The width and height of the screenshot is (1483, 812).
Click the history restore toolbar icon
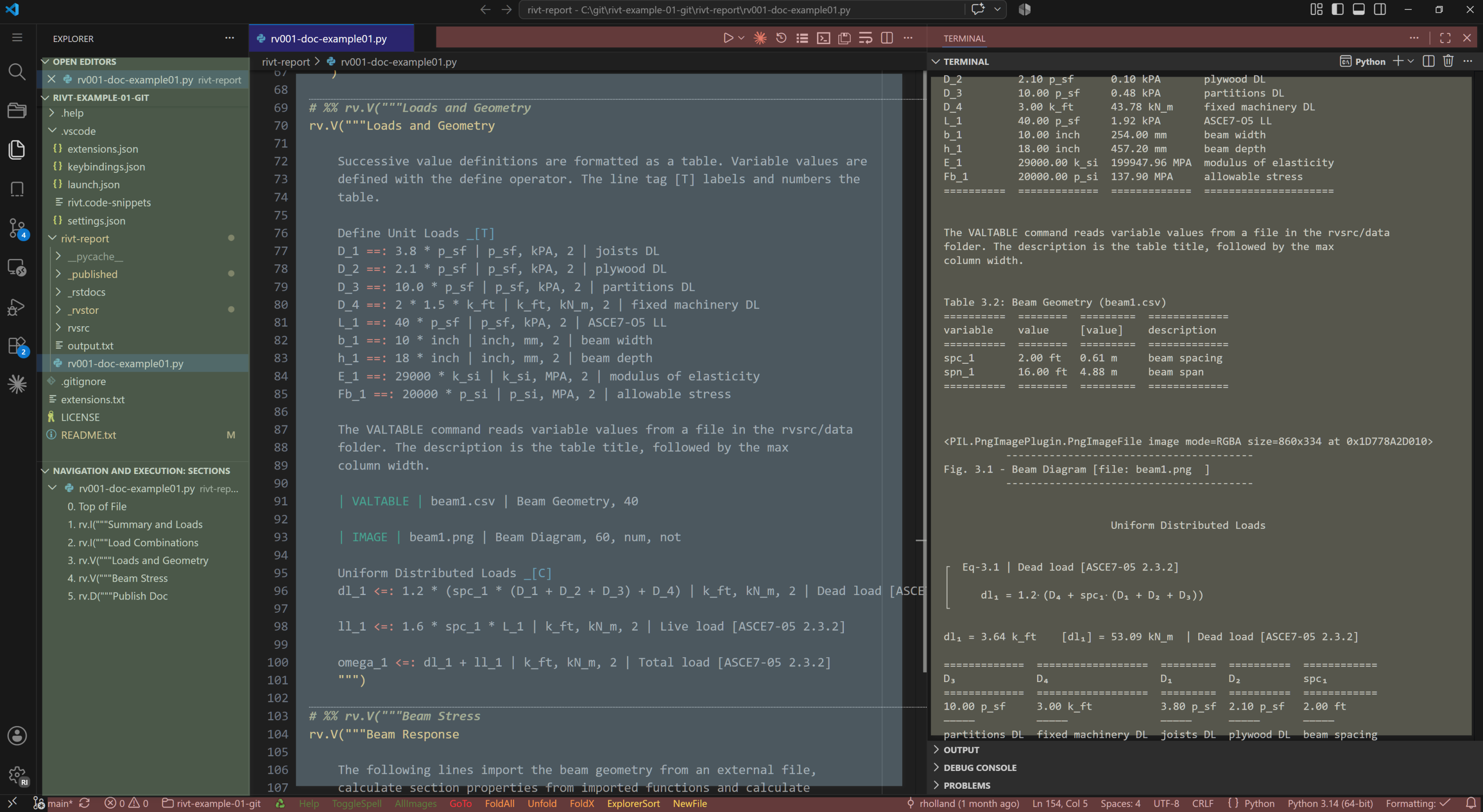tap(781, 38)
